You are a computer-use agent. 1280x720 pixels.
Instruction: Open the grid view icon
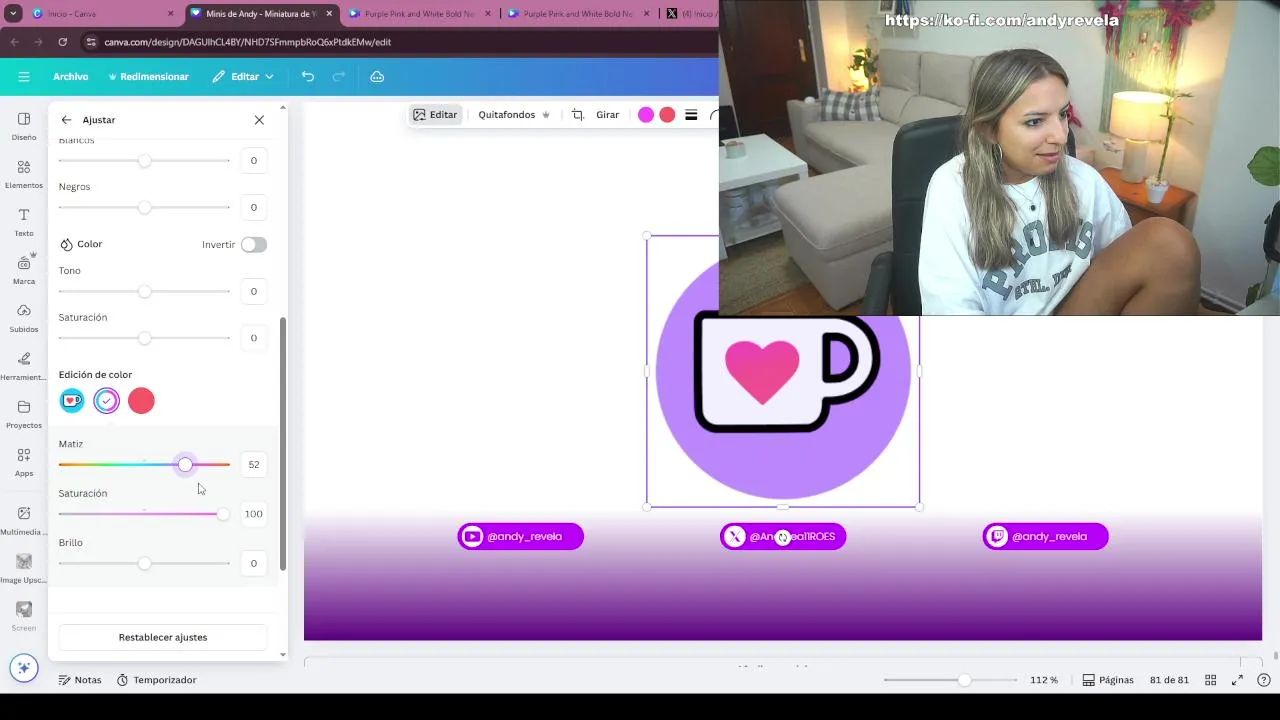[1210, 680]
